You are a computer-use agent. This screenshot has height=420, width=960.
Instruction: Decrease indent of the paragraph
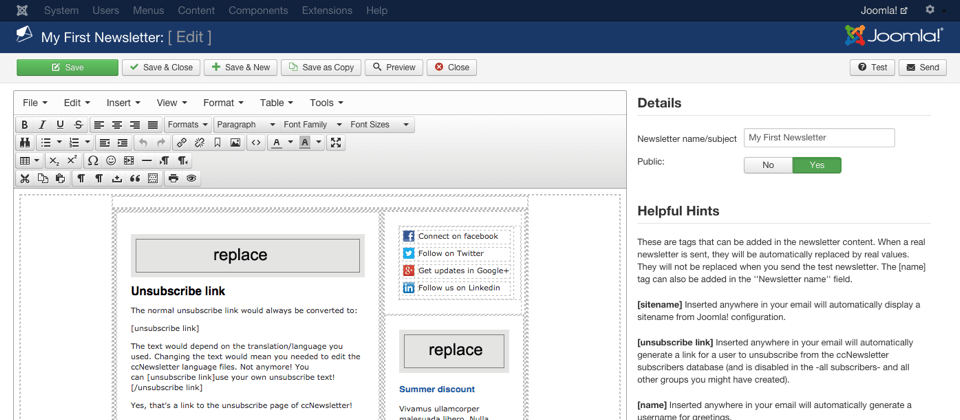pos(105,143)
